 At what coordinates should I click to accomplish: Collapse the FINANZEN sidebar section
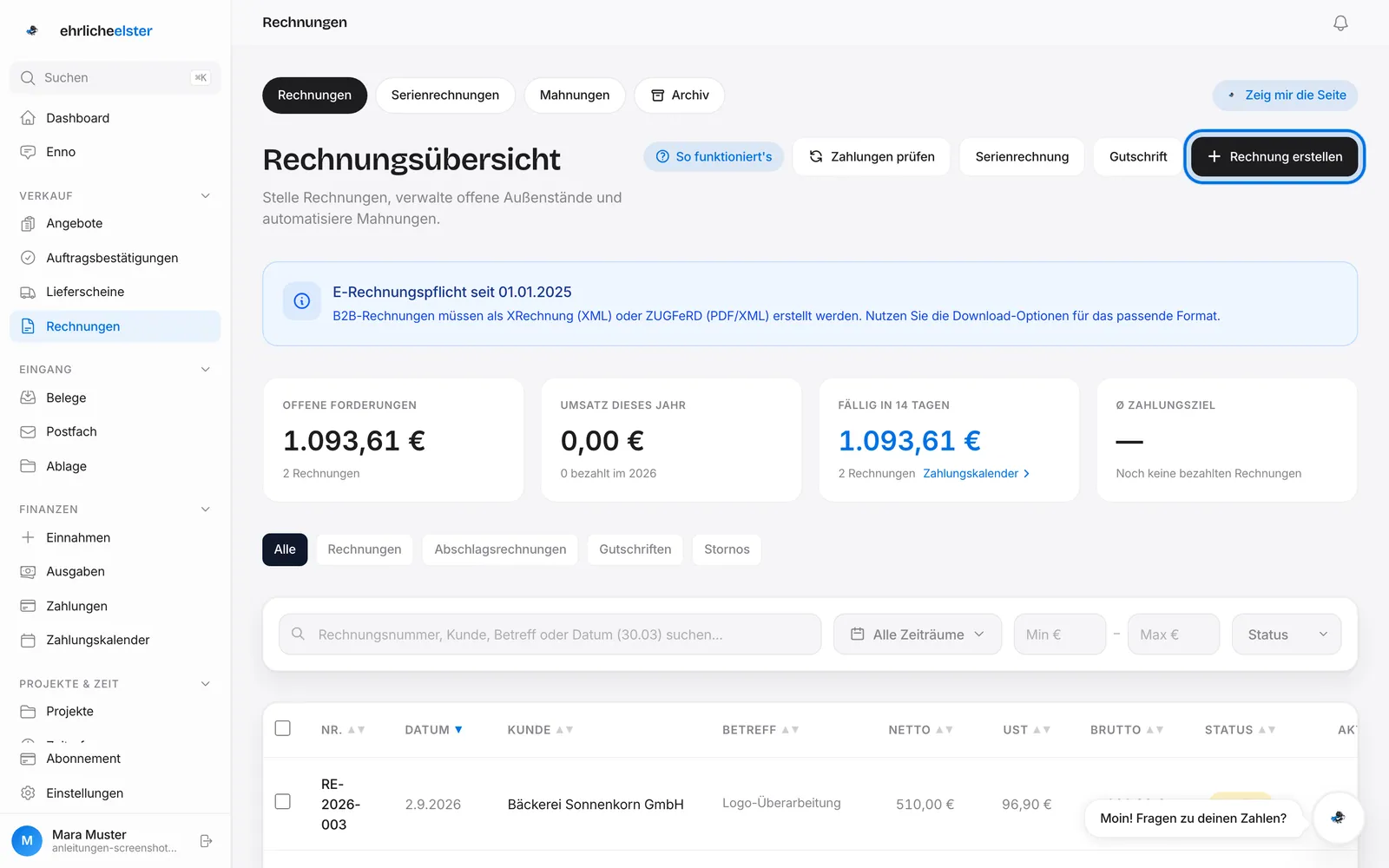point(206,510)
